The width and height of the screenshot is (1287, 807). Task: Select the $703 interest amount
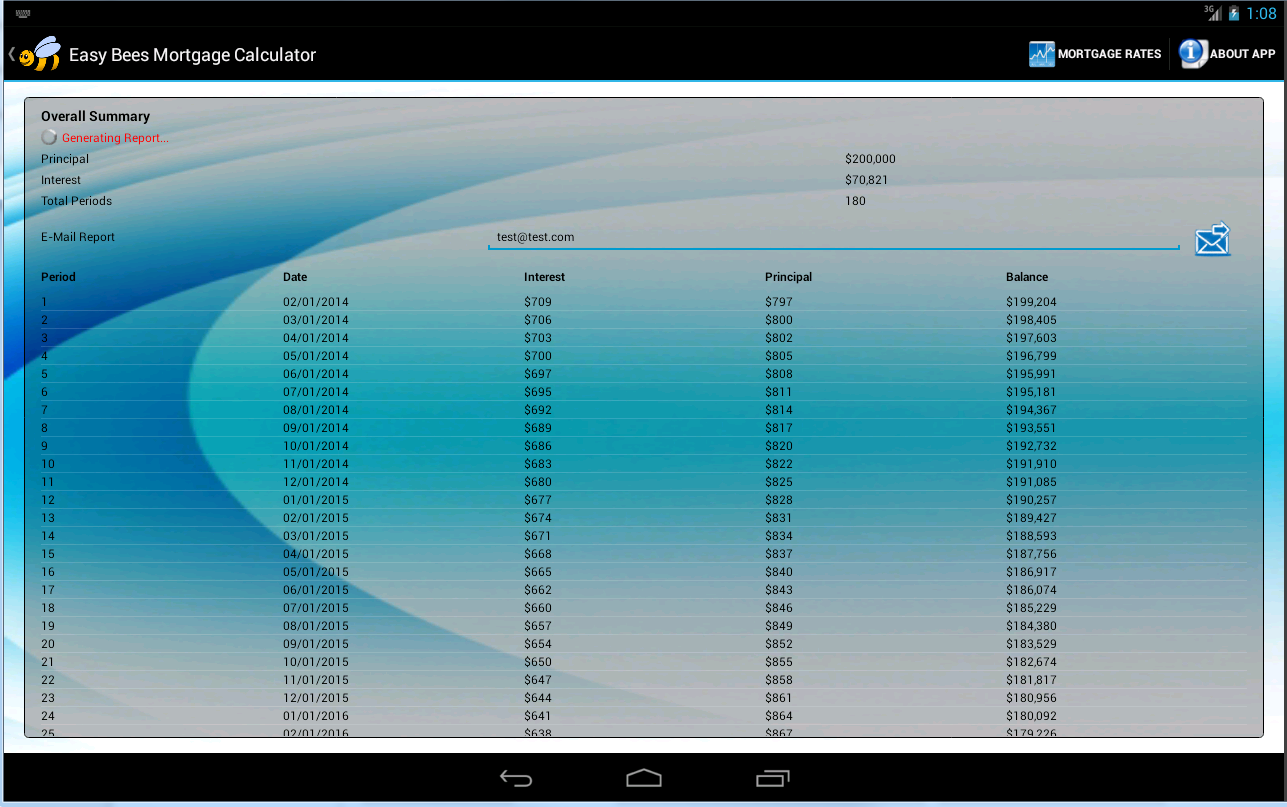point(538,338)
